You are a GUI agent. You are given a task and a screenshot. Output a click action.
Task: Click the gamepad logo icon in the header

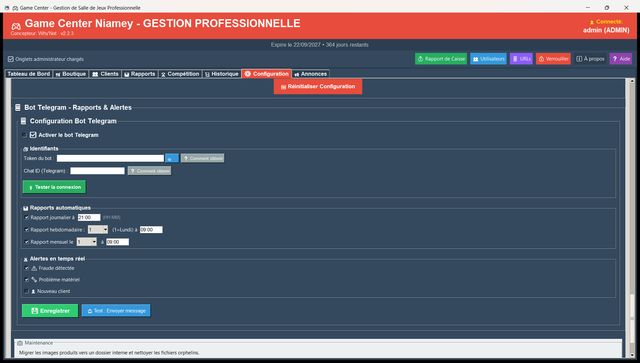click(16, 26)
